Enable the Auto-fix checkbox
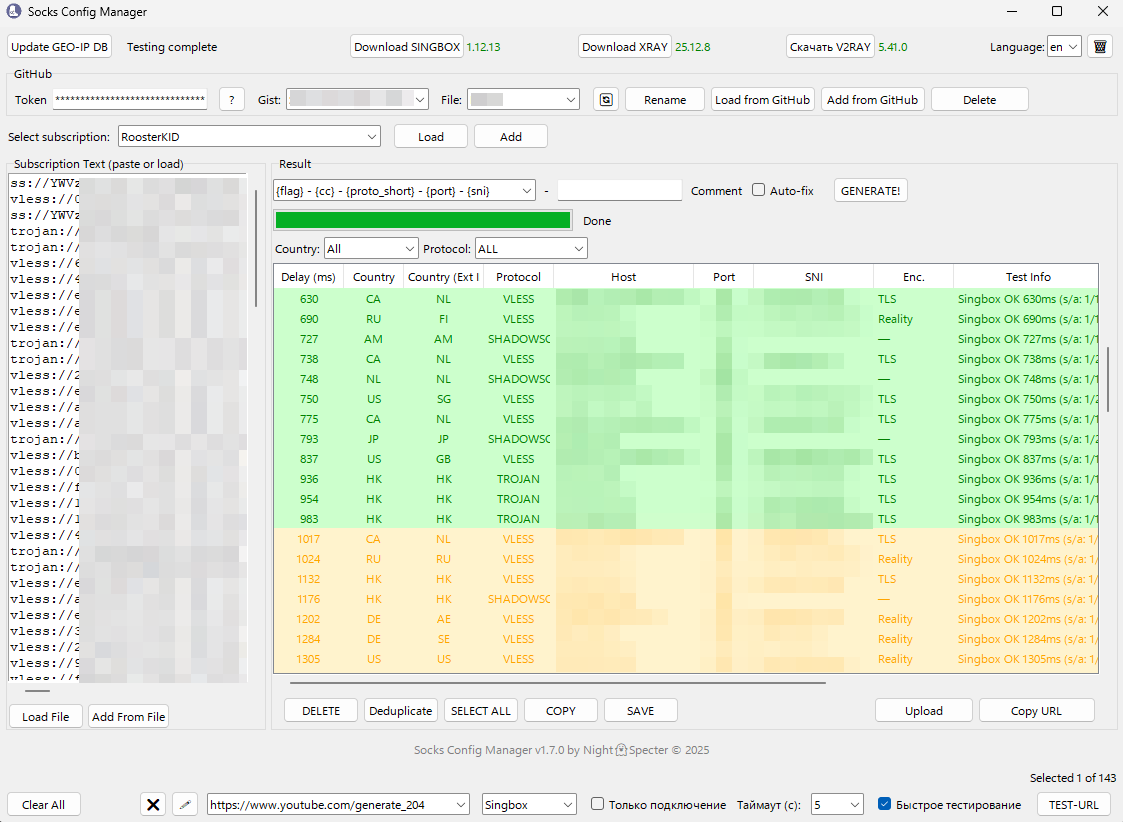The width and height of the screenshot is (1123, 822). pos(757,191)
